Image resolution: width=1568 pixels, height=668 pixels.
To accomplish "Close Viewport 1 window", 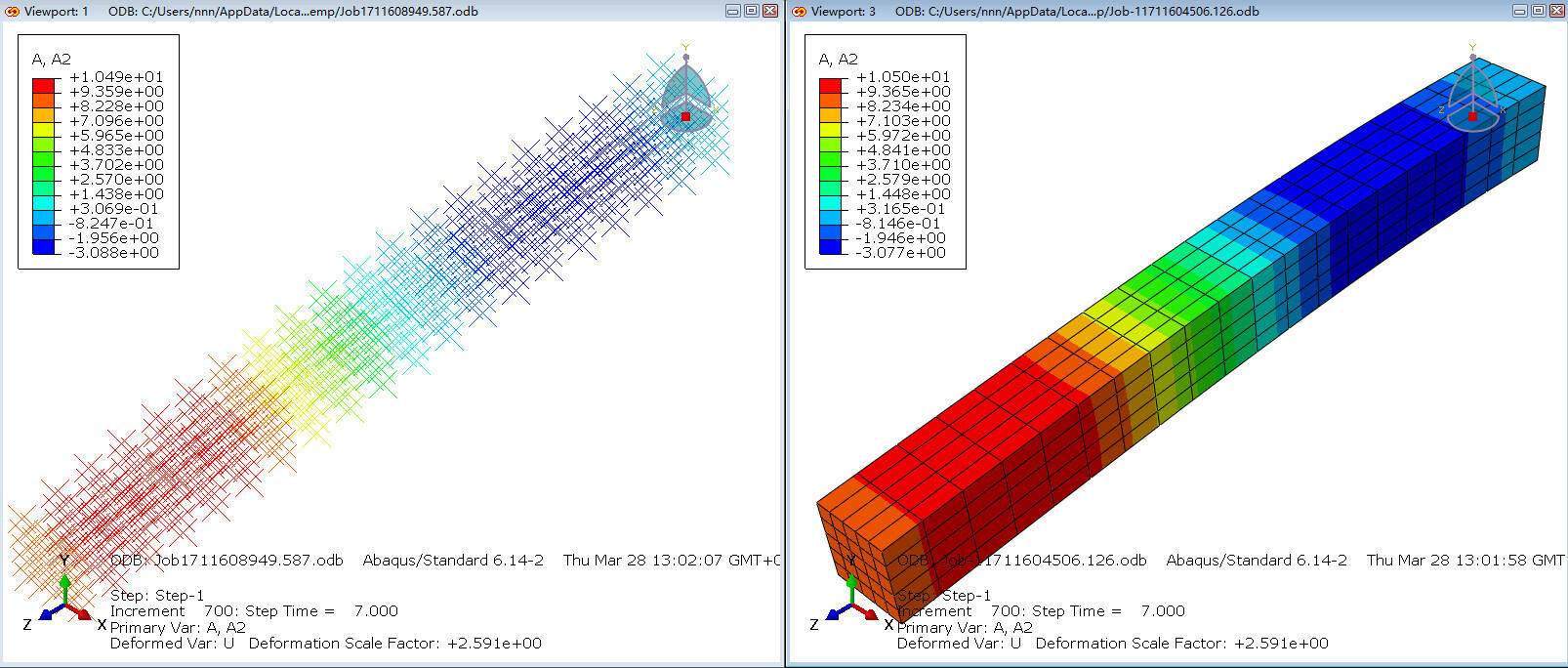I will (769, 11).
